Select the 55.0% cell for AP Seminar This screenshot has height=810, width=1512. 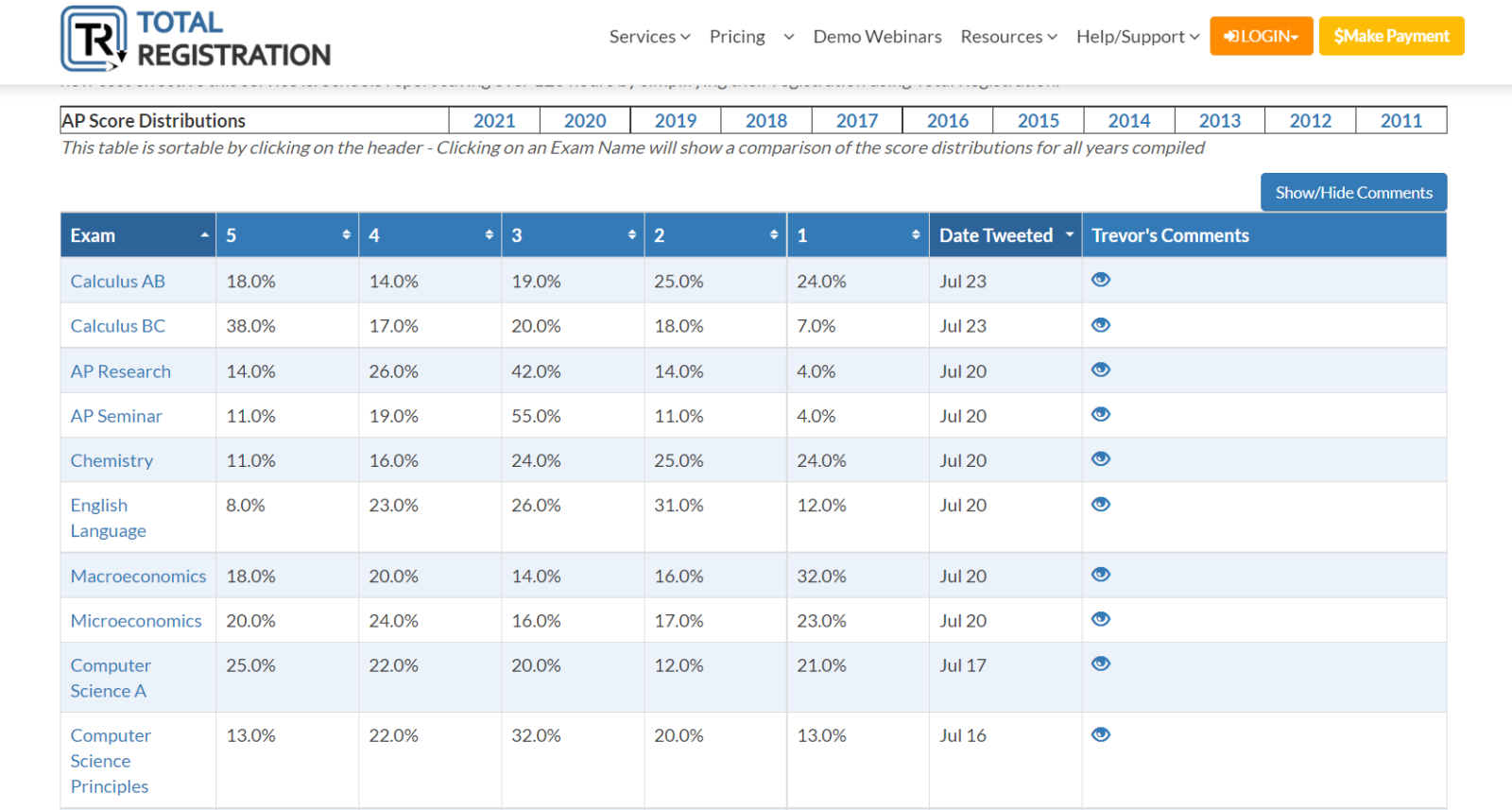coord(573,416)
